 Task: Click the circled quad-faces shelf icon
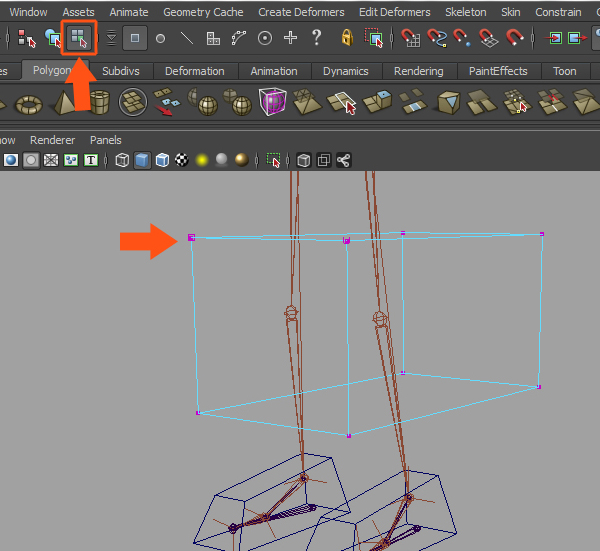pyautogui.click(x=133, y=102)
